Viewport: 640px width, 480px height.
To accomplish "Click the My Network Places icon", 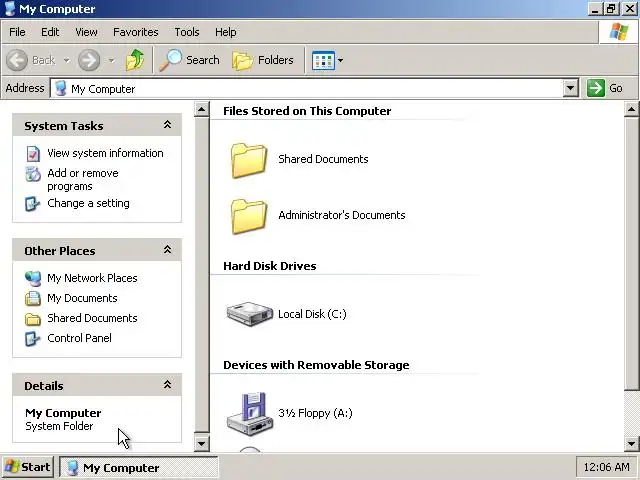I will click(33, 278).
